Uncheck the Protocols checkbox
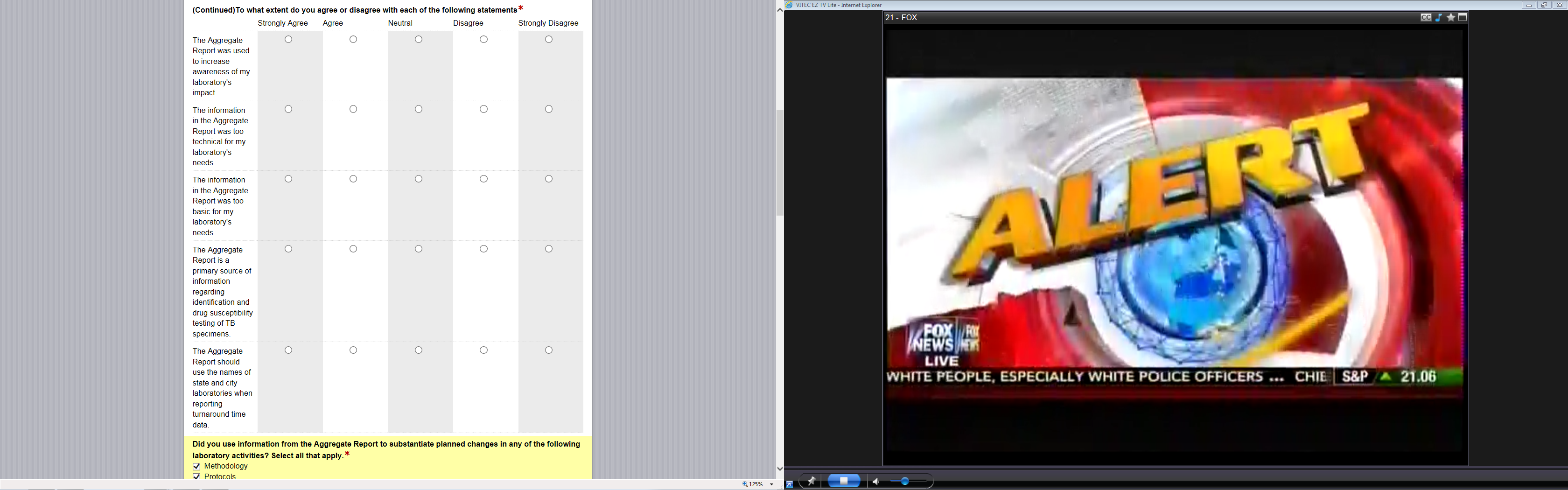Image resolution: width=1568 pixels, height=490 pixels. (x=196, y=476)
